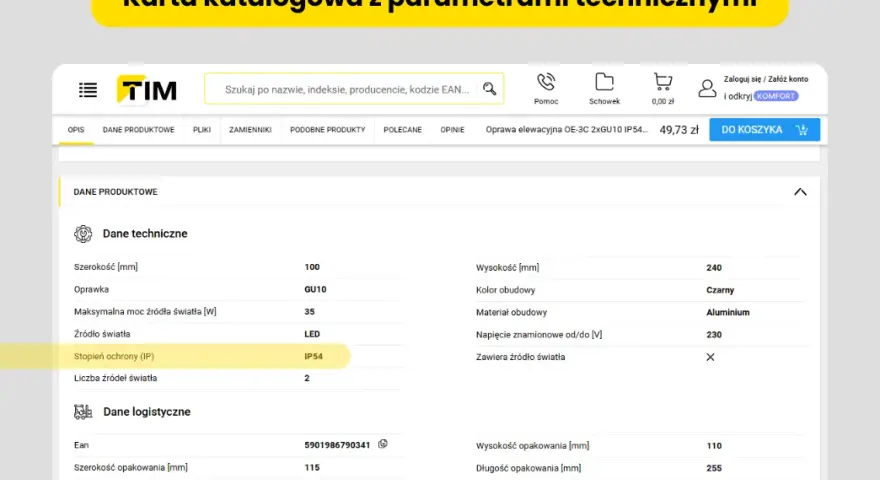Click the Źródło światła value LED
Screen dimensions: 880x480
pyautogui.click(x=312, y=333)
